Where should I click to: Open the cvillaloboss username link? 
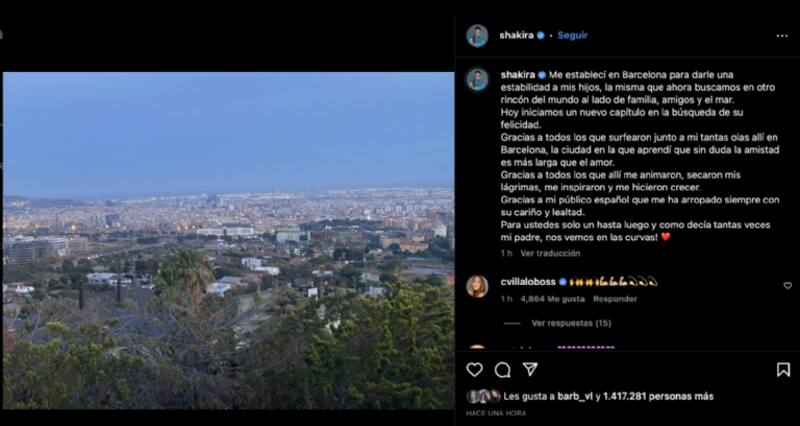point(527,282)
